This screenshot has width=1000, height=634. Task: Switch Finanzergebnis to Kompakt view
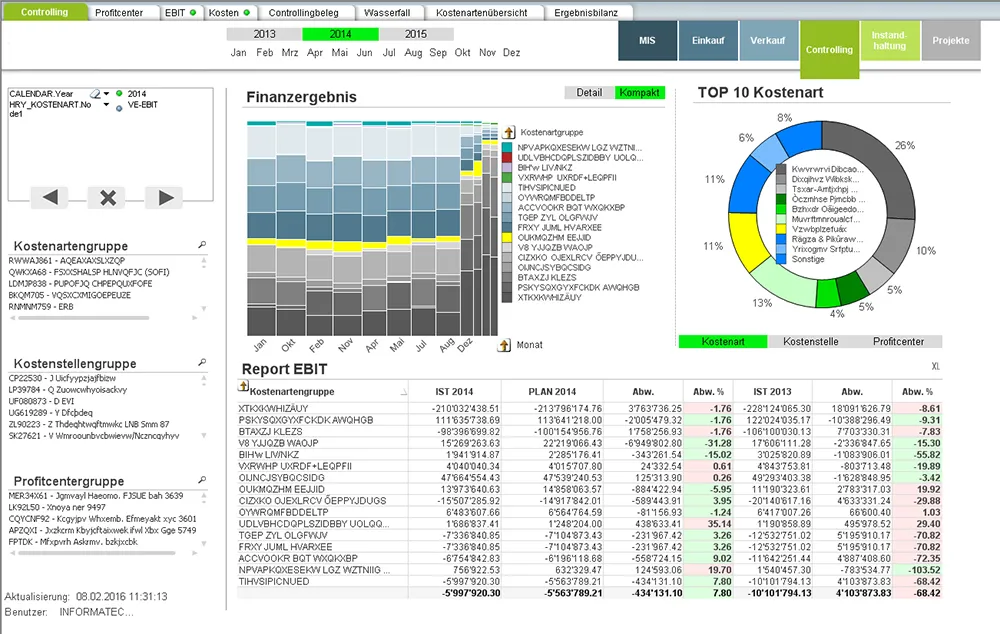640,92
